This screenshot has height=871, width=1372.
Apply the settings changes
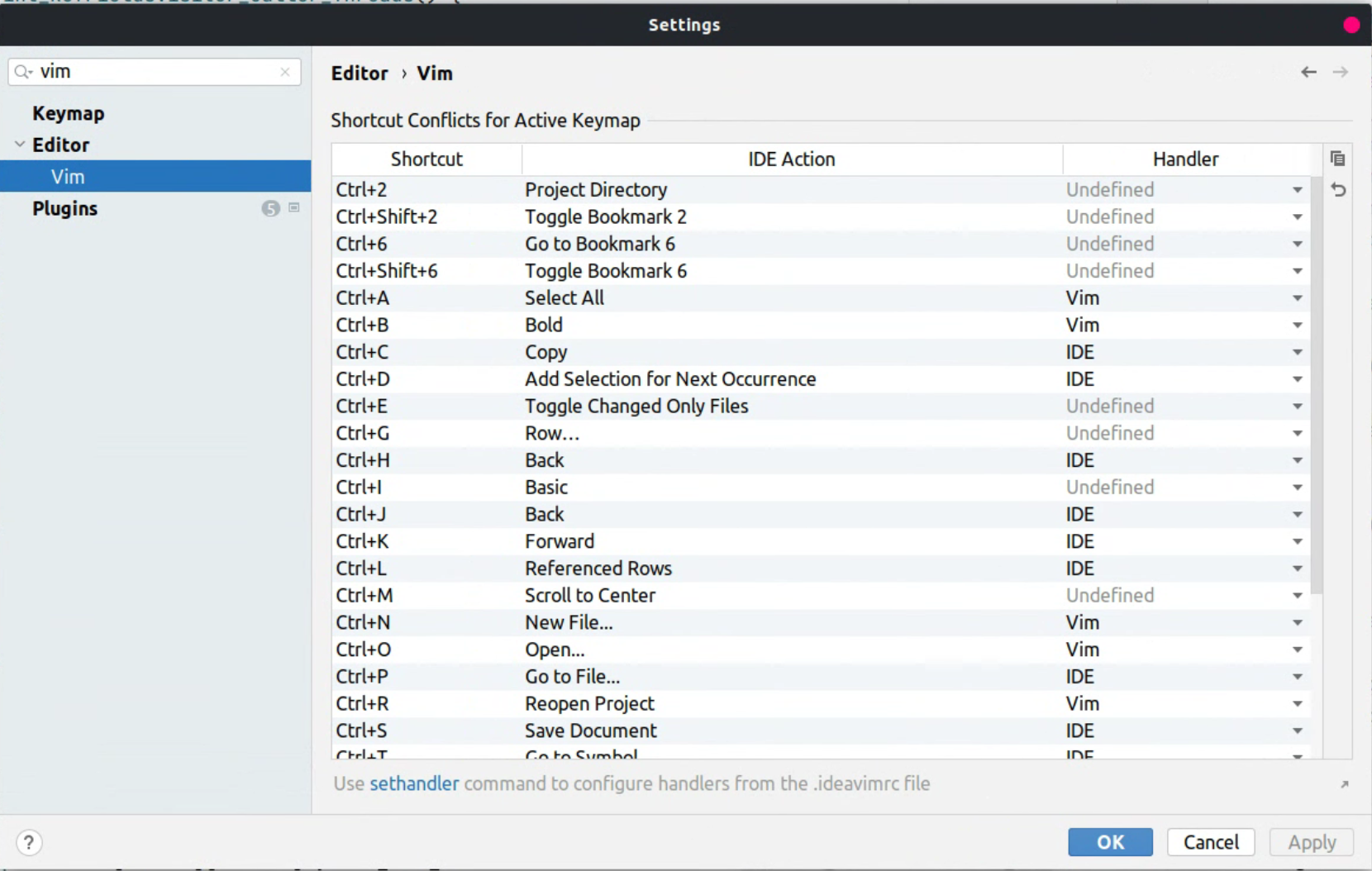tap(1311, 842)
